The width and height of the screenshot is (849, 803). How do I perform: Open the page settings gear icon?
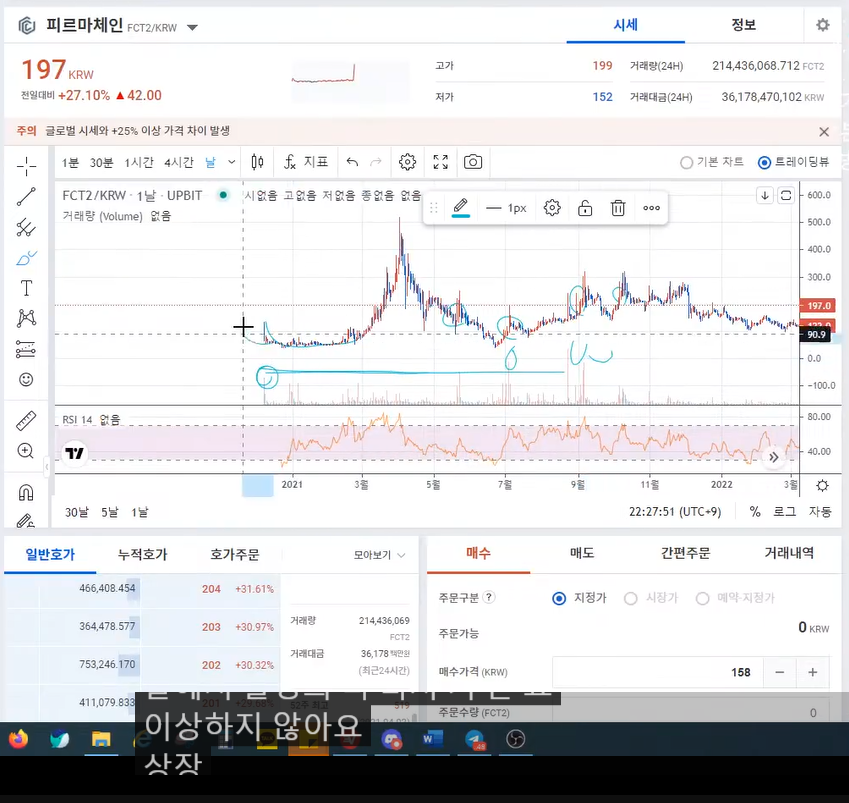[x=822, y=25]
